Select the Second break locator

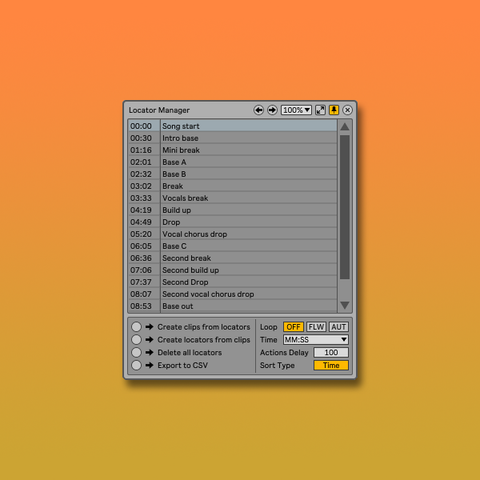[249, 258]
